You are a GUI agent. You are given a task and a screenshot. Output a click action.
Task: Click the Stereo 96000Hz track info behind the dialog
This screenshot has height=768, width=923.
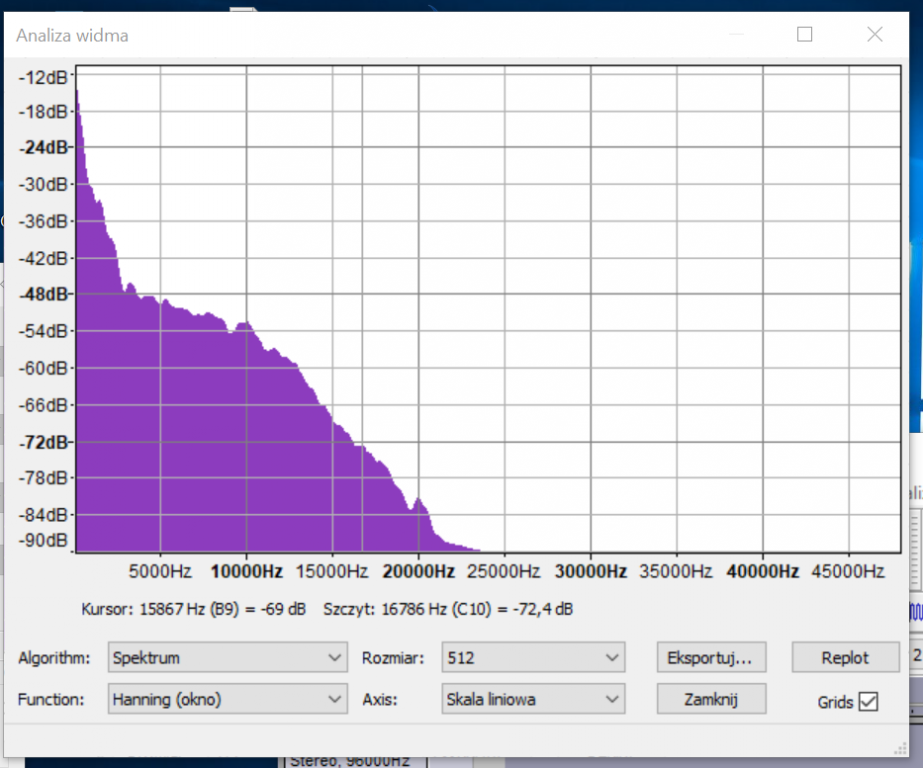(350, 760)
